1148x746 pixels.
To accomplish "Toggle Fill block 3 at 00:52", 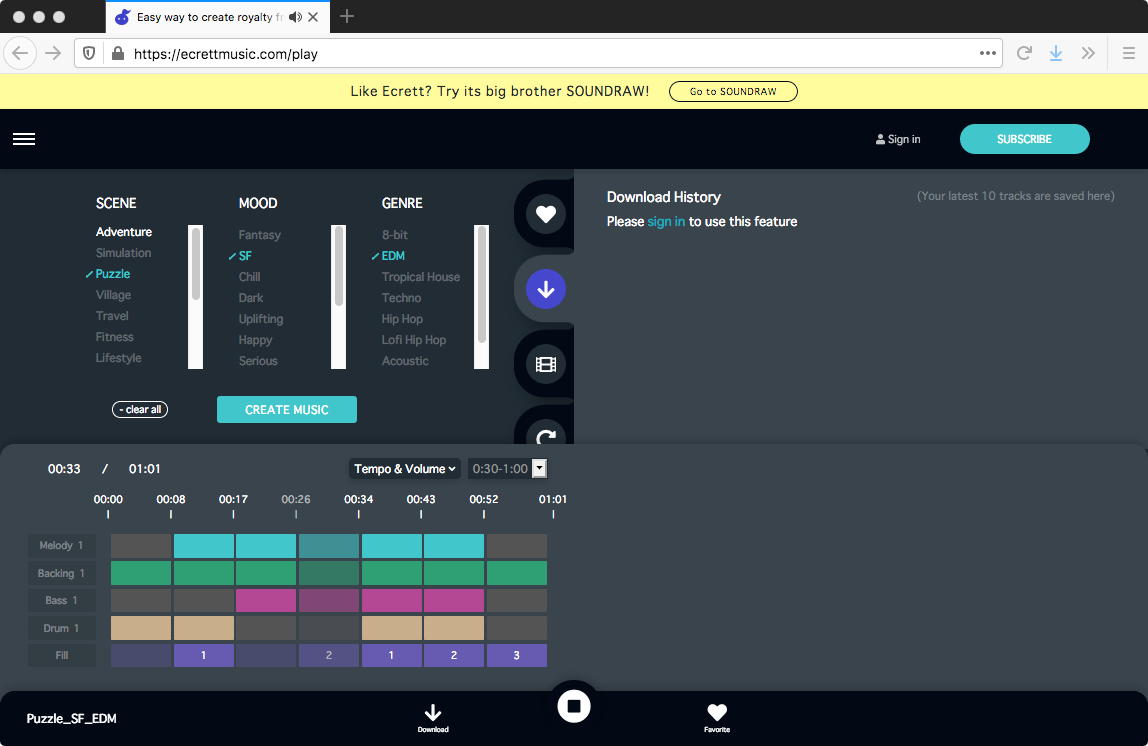I will coord(517,655).
